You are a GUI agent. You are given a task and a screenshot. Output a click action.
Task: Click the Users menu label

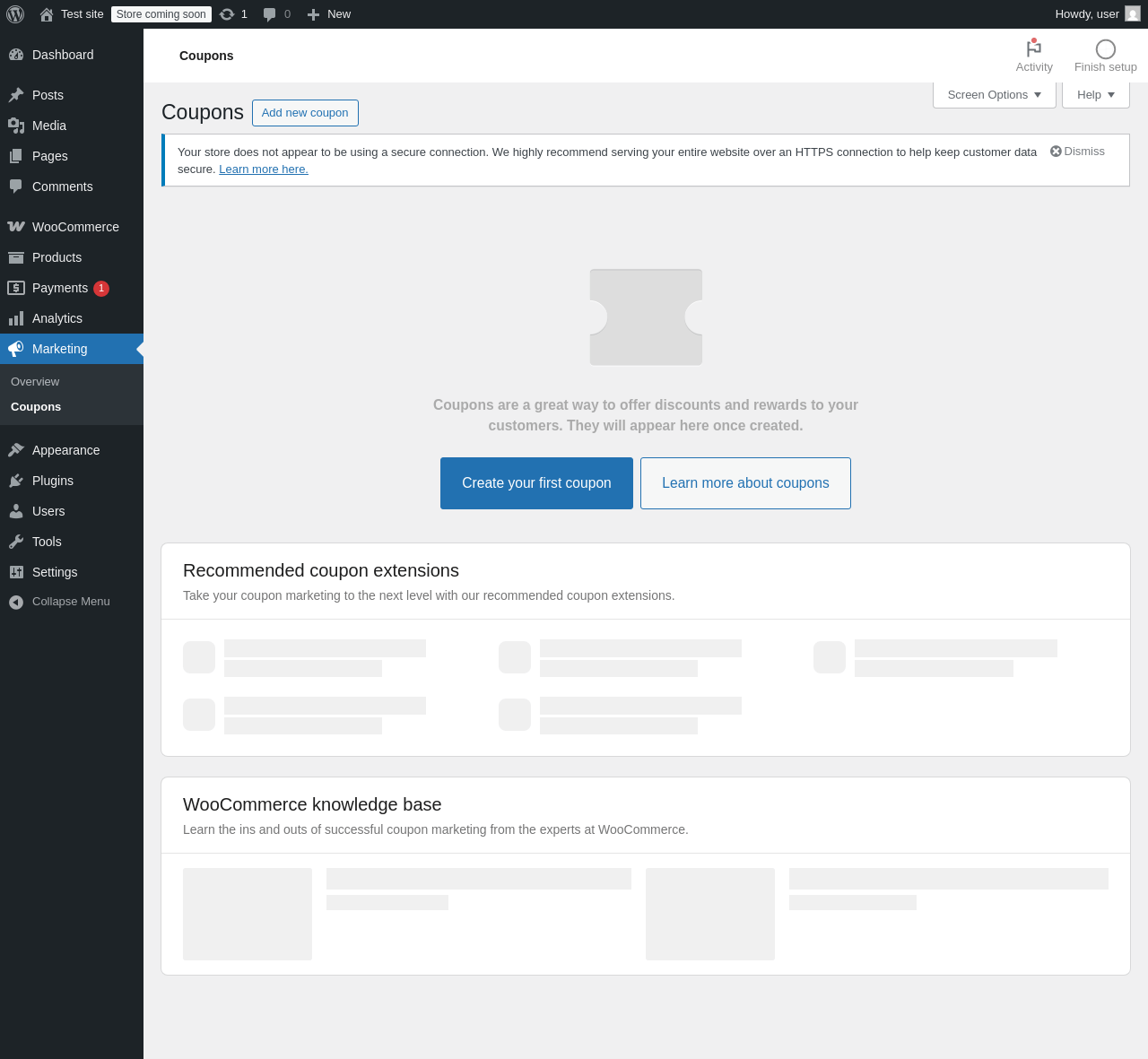[x=48, y=511]
